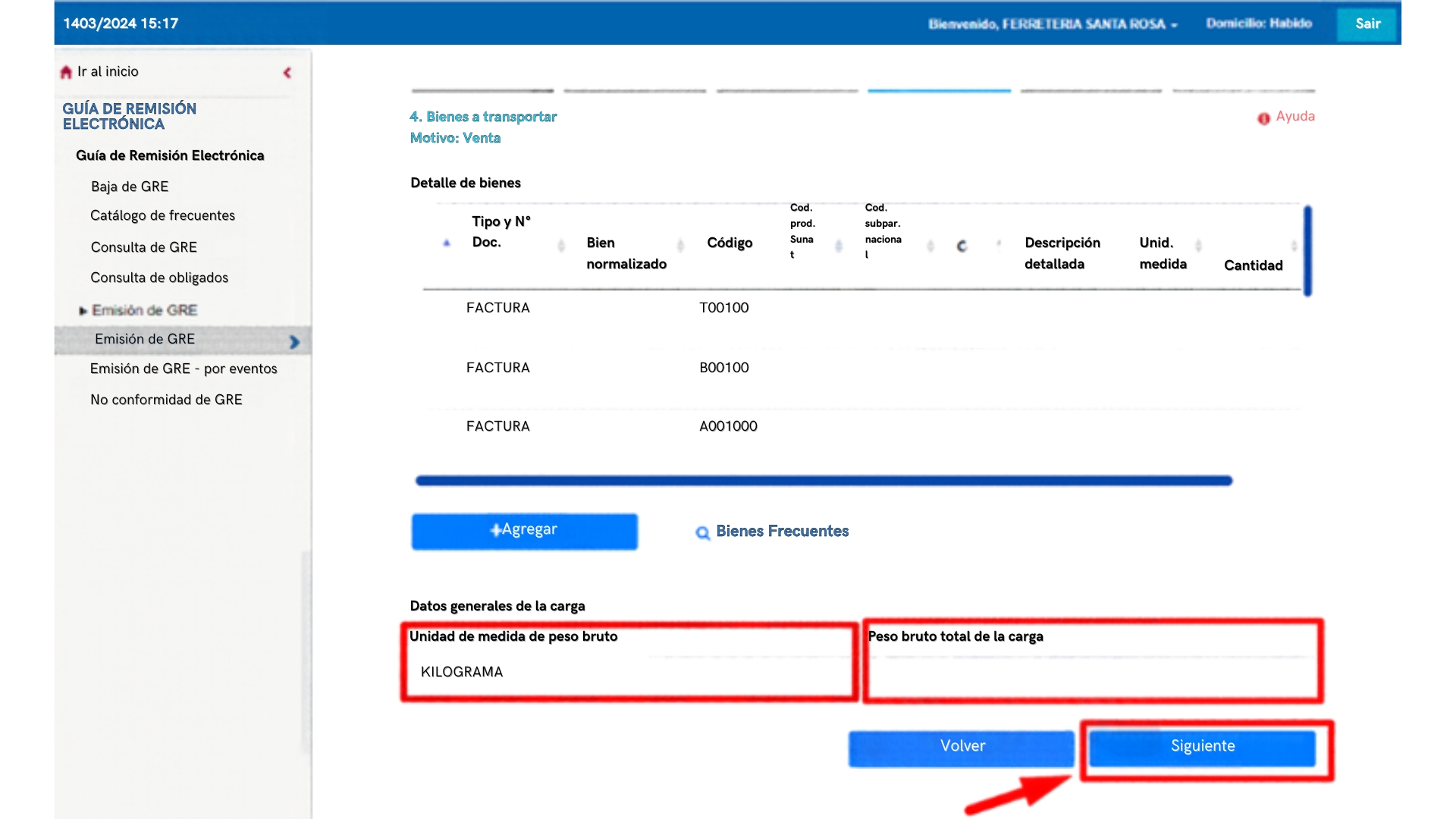Open Emisión de GRE - por eventos

pos(184,369)
